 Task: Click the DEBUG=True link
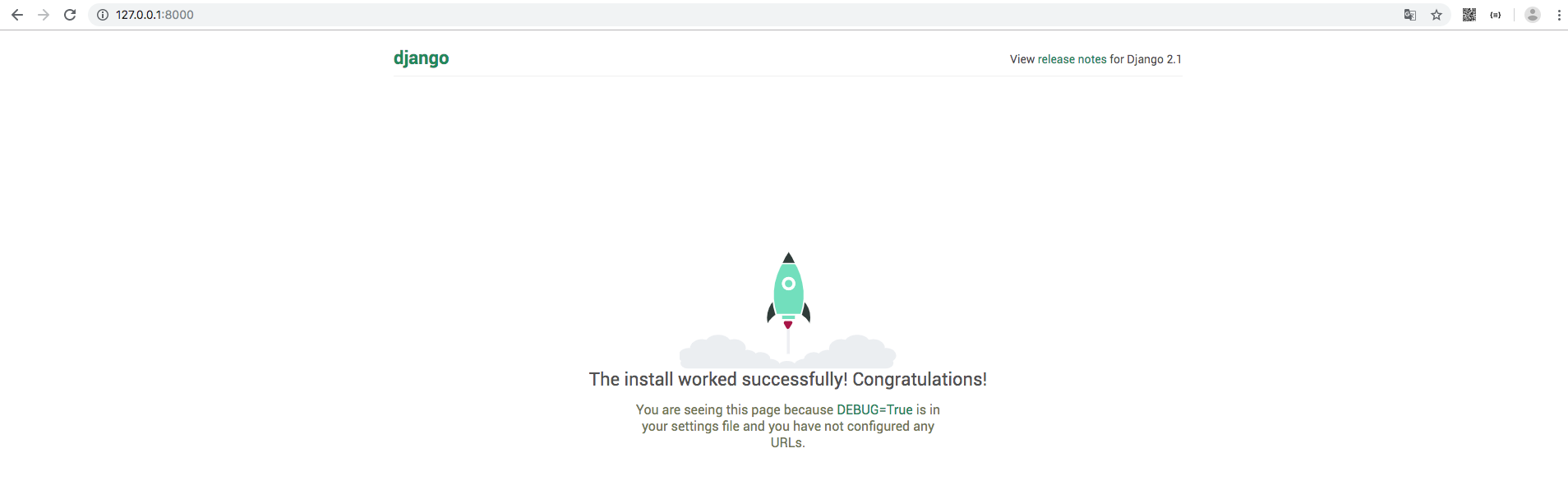874,409
